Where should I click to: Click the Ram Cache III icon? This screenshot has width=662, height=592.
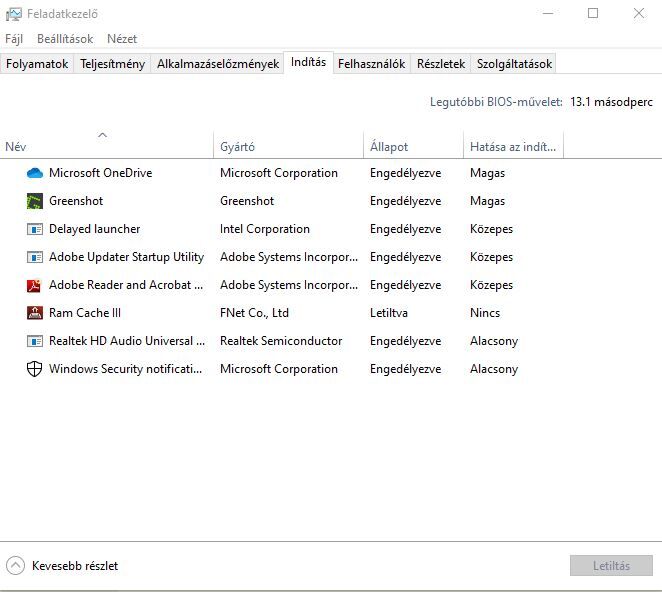35,313
